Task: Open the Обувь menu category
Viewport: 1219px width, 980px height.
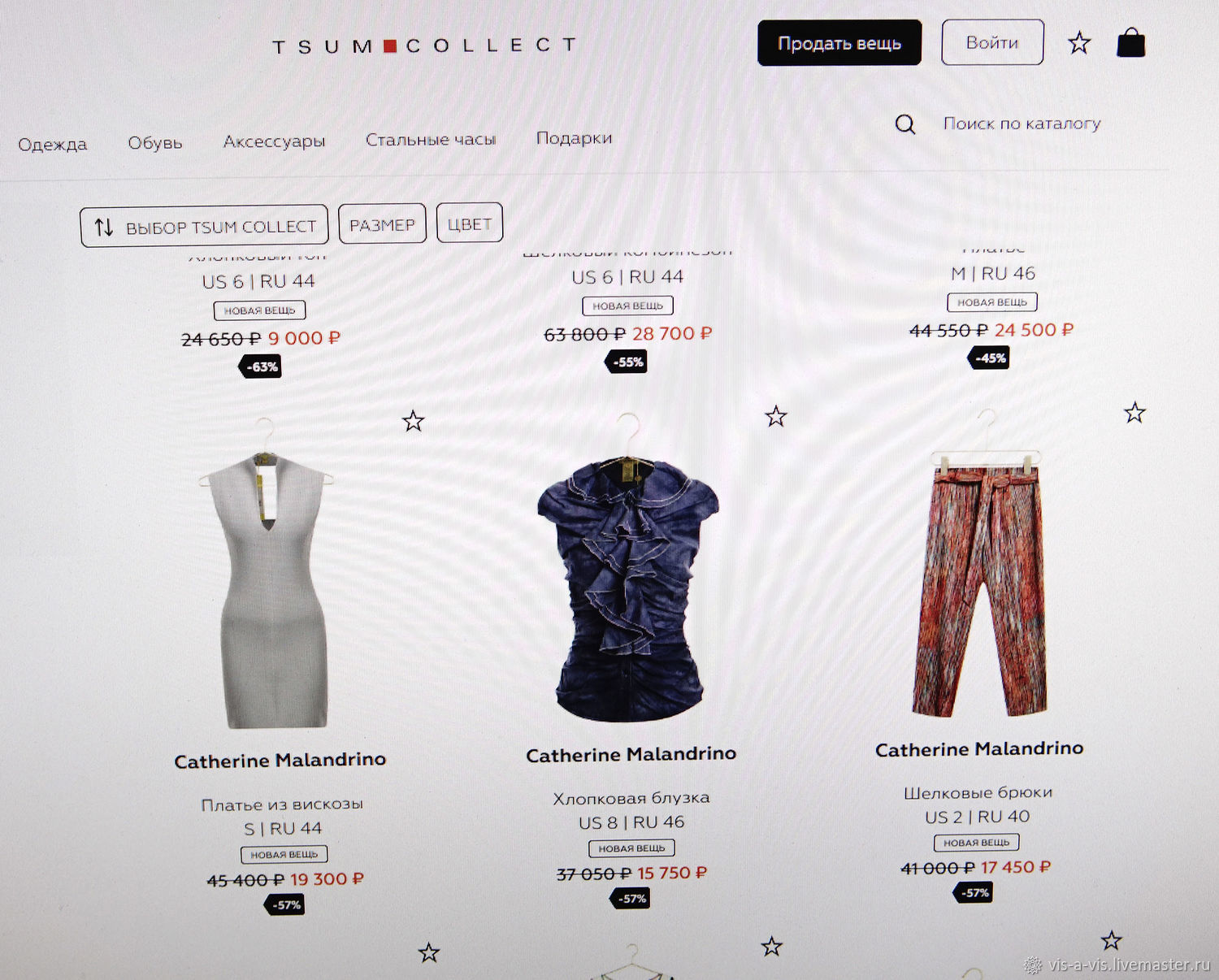Action: pyautogui.click(x=154, y=143)
